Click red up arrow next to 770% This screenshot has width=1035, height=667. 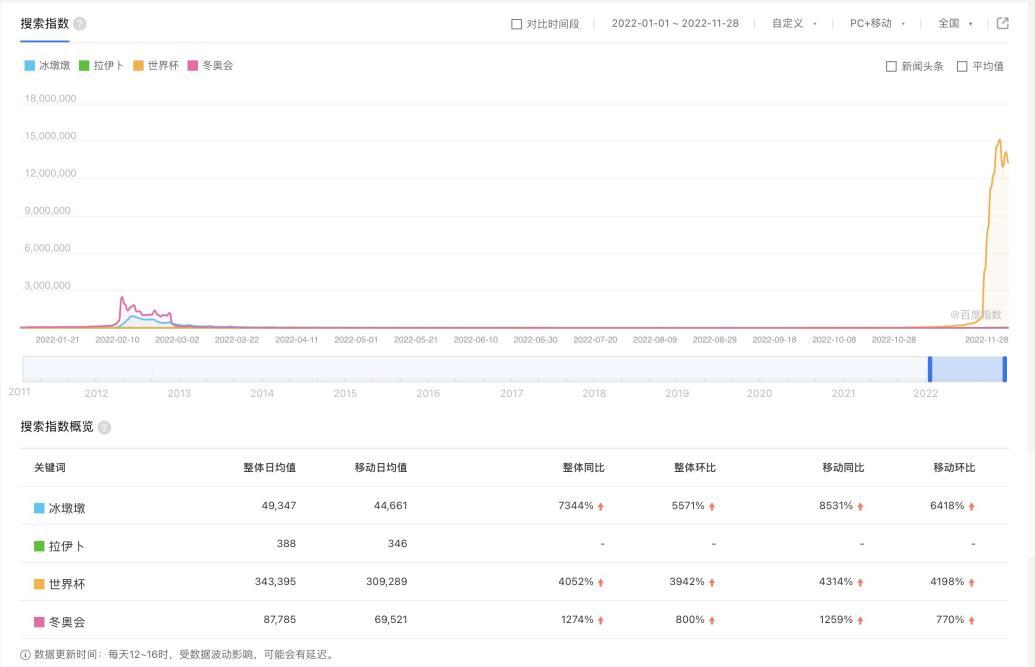click(972, 620)
